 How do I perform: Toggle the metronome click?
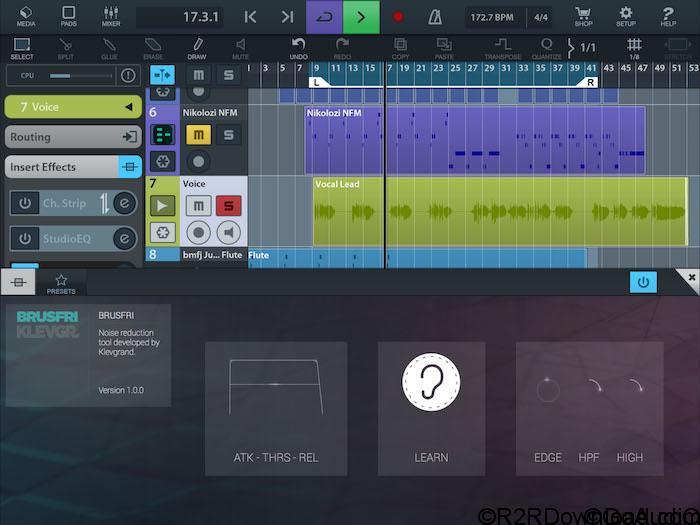pyautogui.click(x=435, y=17)
